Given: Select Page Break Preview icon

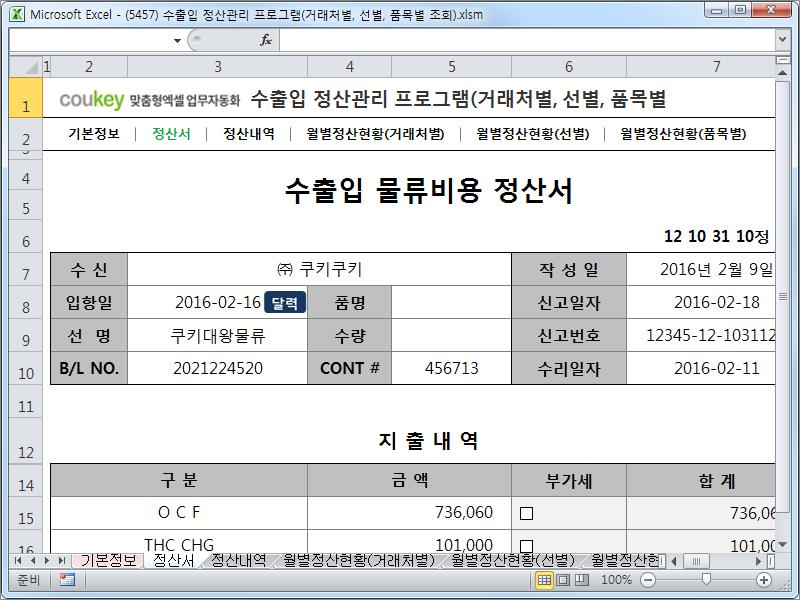Looking at the screenshot, I should click(582, 580).
